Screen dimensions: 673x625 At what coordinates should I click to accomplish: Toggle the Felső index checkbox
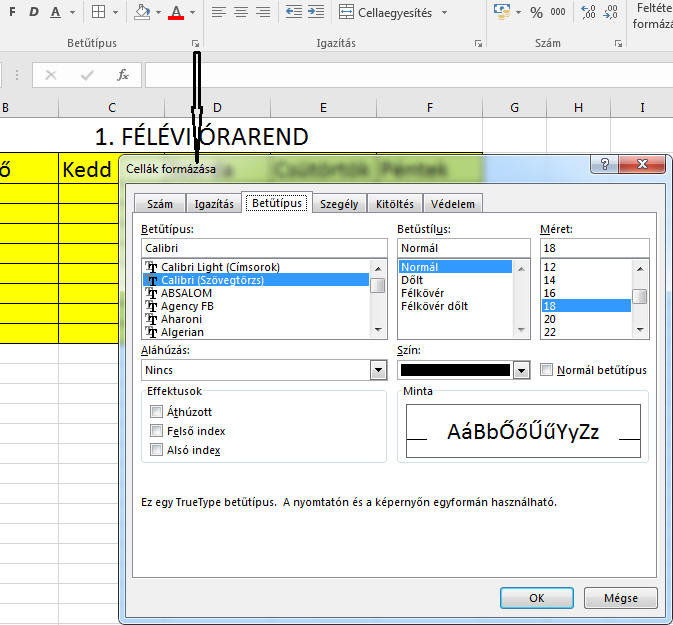pos(156,431)
